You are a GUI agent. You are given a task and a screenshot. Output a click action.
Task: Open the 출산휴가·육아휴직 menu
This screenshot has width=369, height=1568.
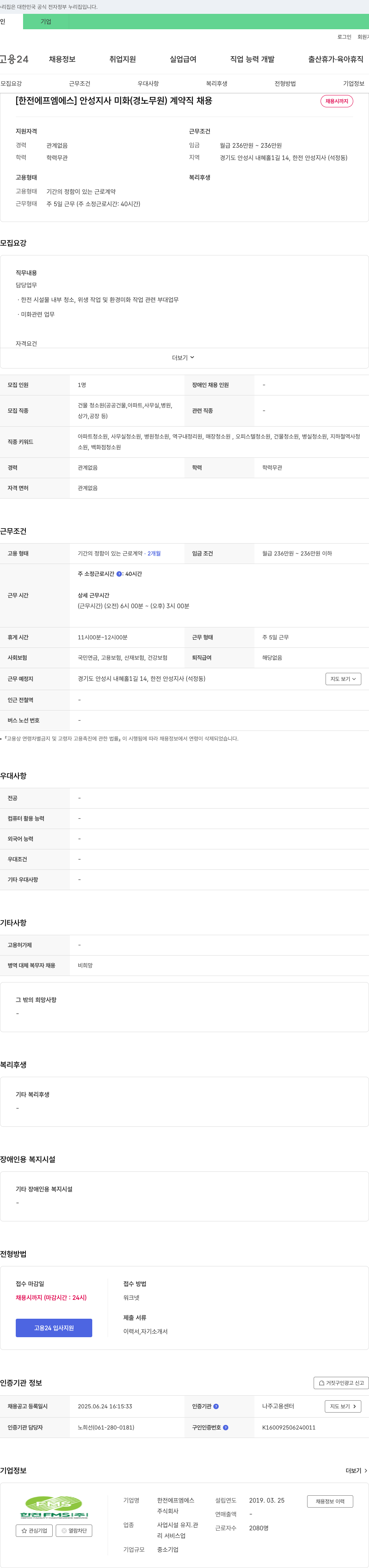[336, 59]
